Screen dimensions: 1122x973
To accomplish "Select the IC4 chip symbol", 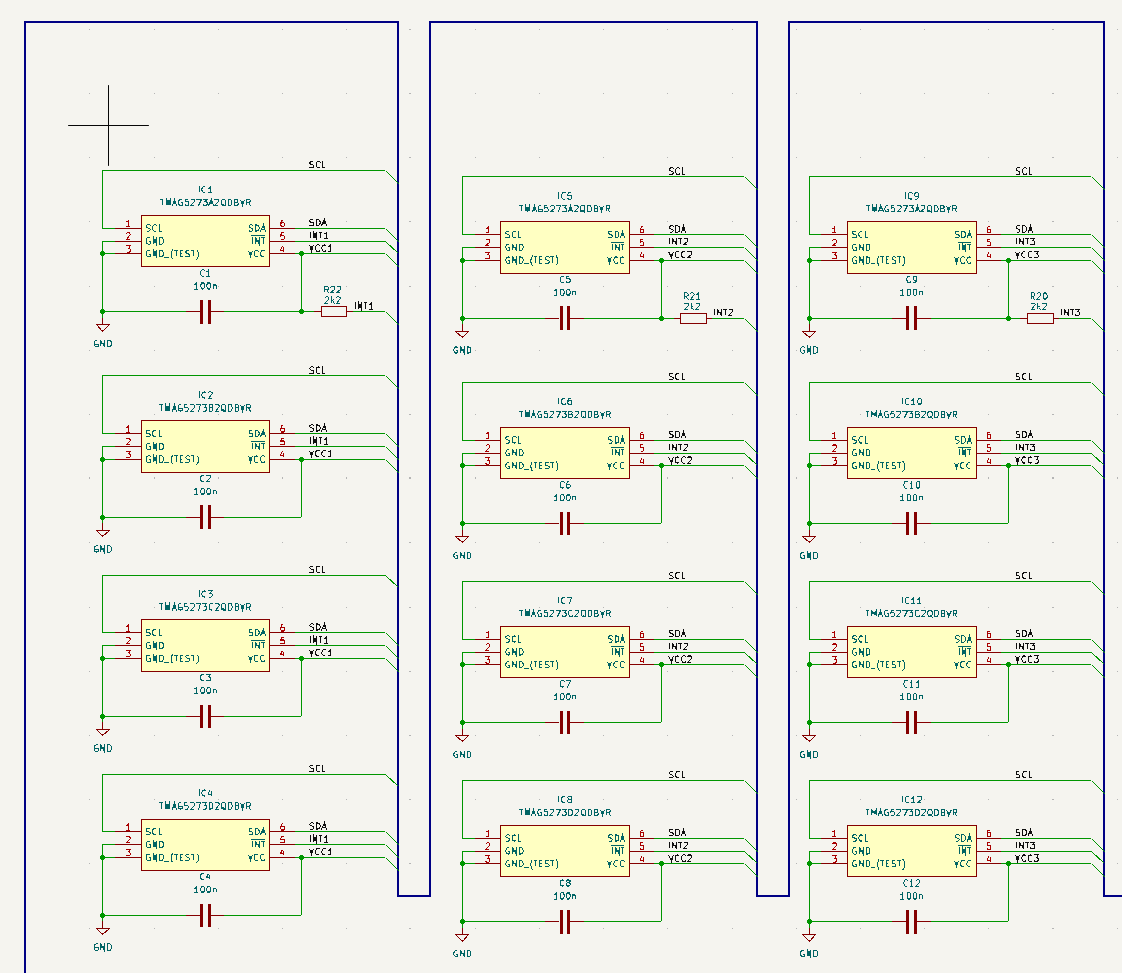I will pyautogui.click(x=205, y=844).
